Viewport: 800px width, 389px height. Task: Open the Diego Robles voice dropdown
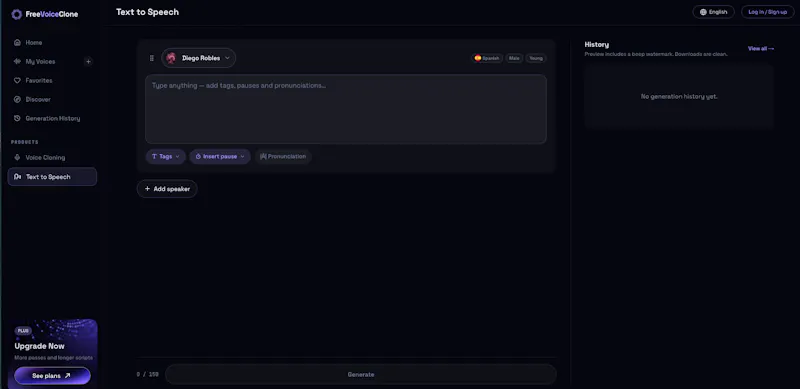click(x=198, y=58)
